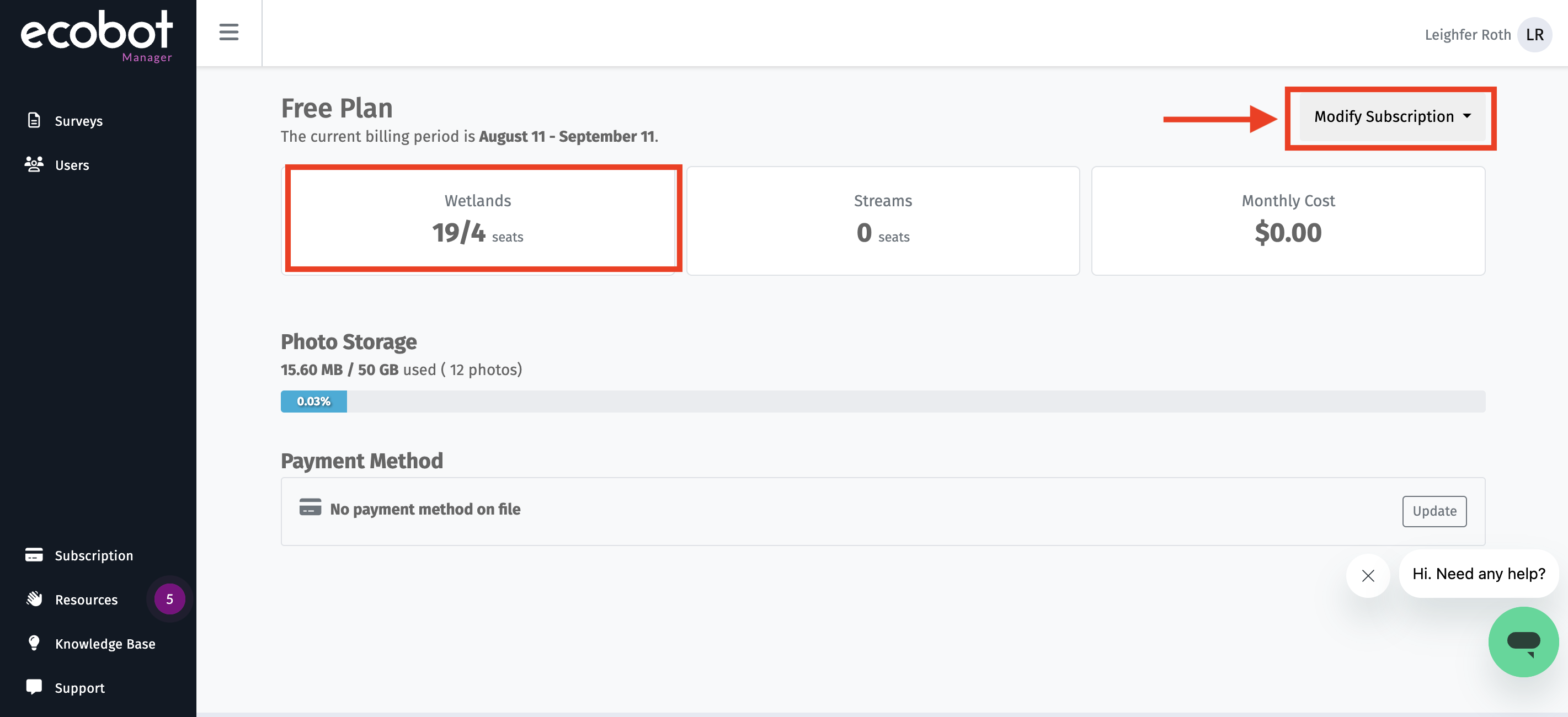1568x717 pixels.
Task: Click the Surveys document icon
Action: coord(34,120)
